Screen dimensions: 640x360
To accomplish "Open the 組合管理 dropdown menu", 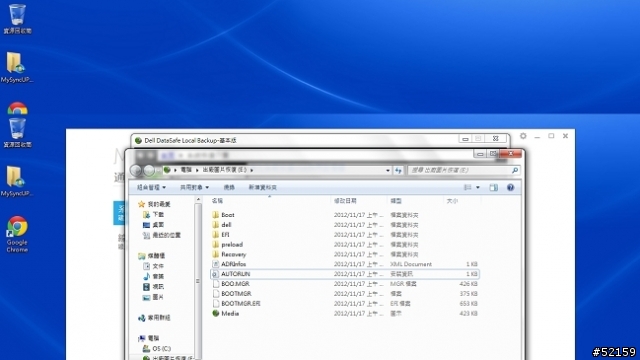I will [151, 187].
